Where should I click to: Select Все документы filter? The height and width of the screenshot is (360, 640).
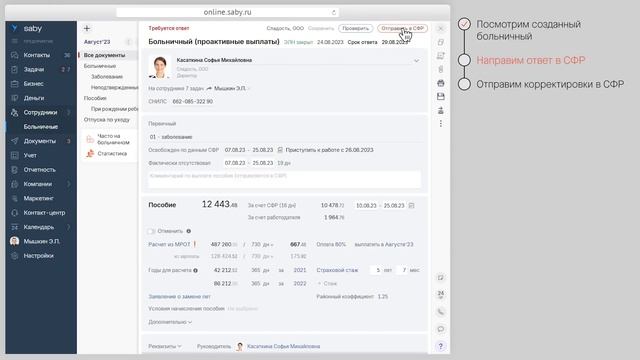(104, 55)
